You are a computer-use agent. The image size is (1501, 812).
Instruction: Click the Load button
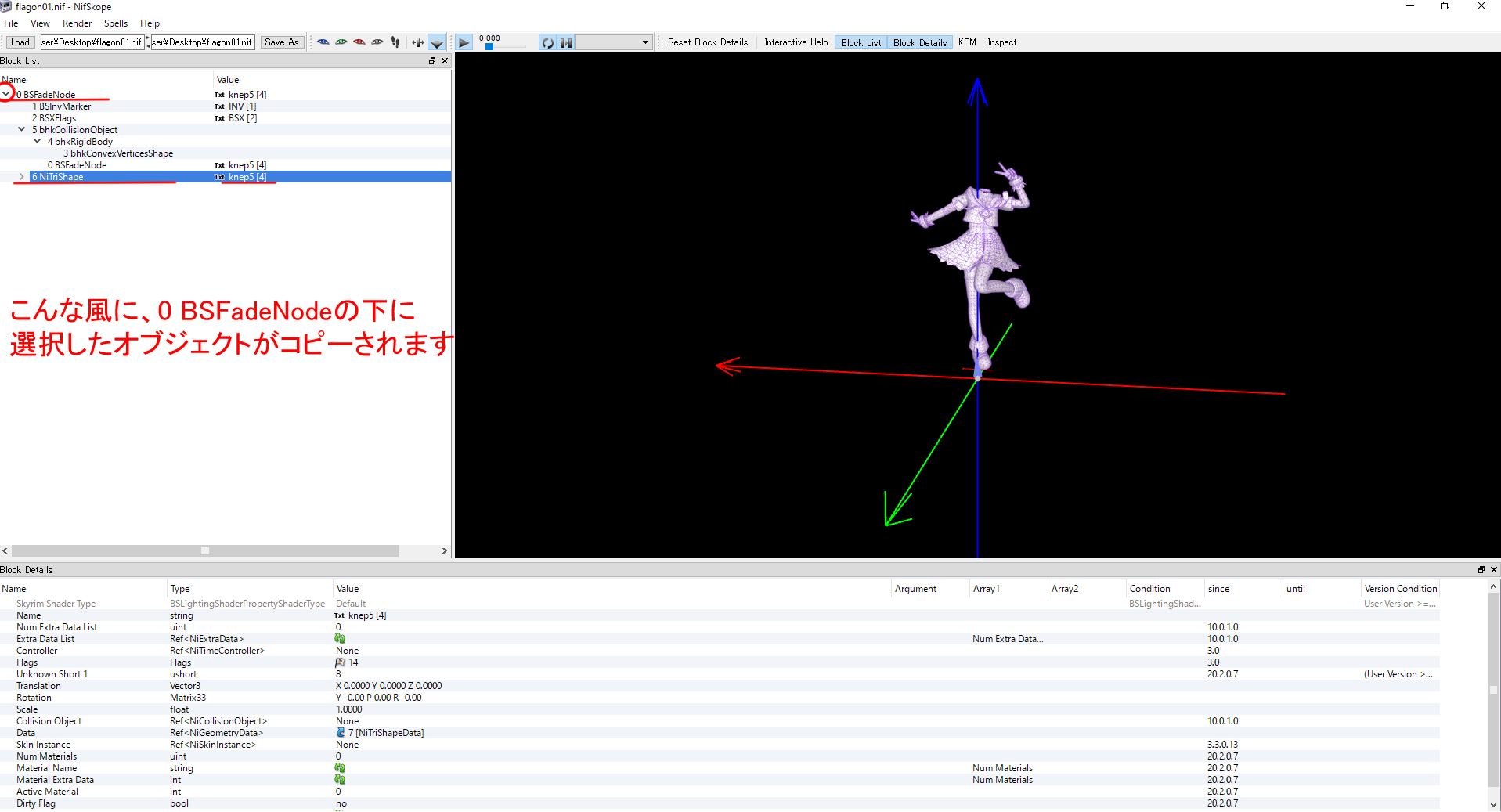20,42
